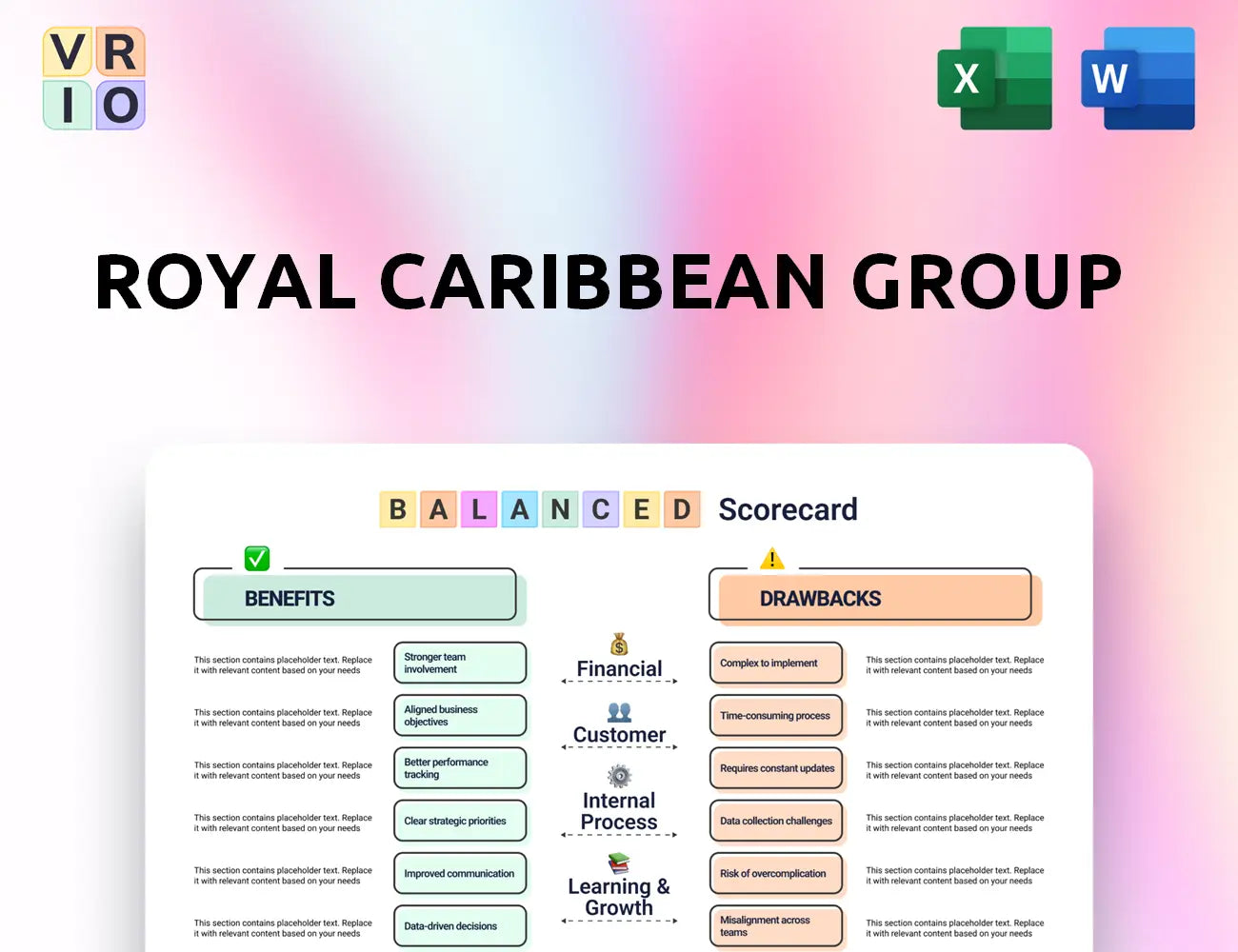Click placeholder text right of Risk of overcomplication
1238x952 pixels.
[954, 875]
